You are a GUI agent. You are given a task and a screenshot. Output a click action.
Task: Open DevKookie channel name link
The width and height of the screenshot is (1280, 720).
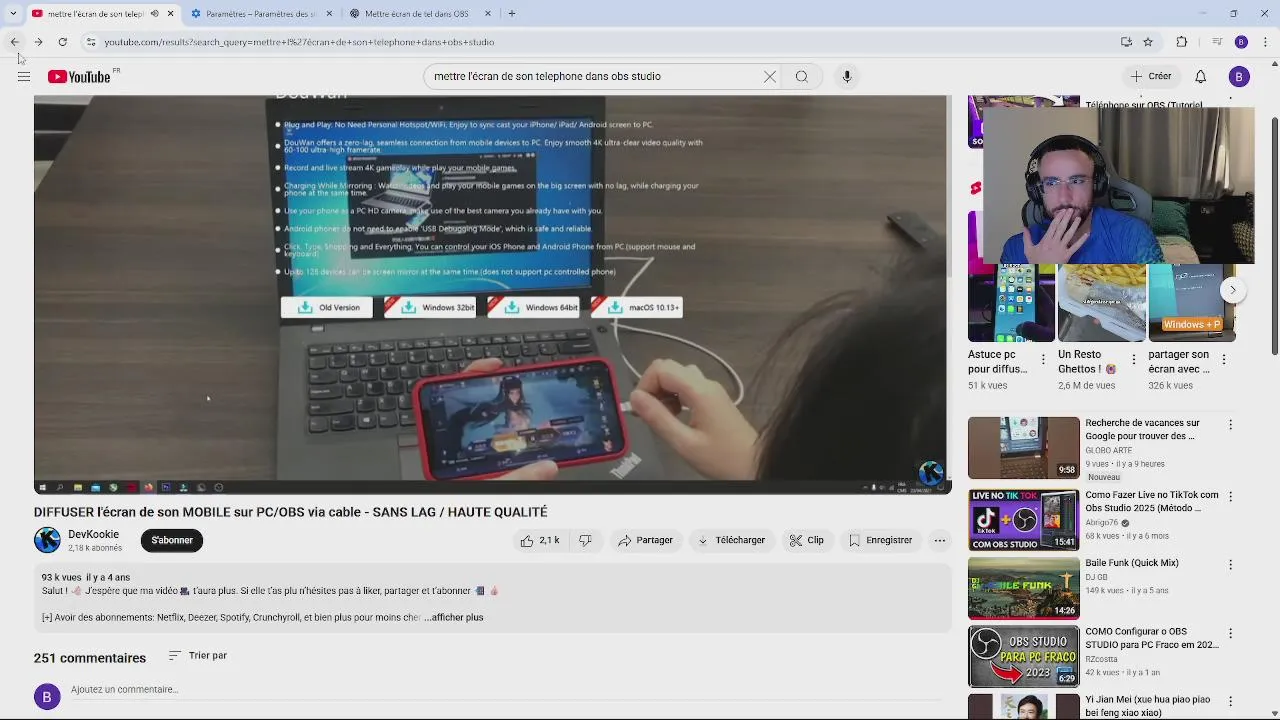[x=93, y=535]
